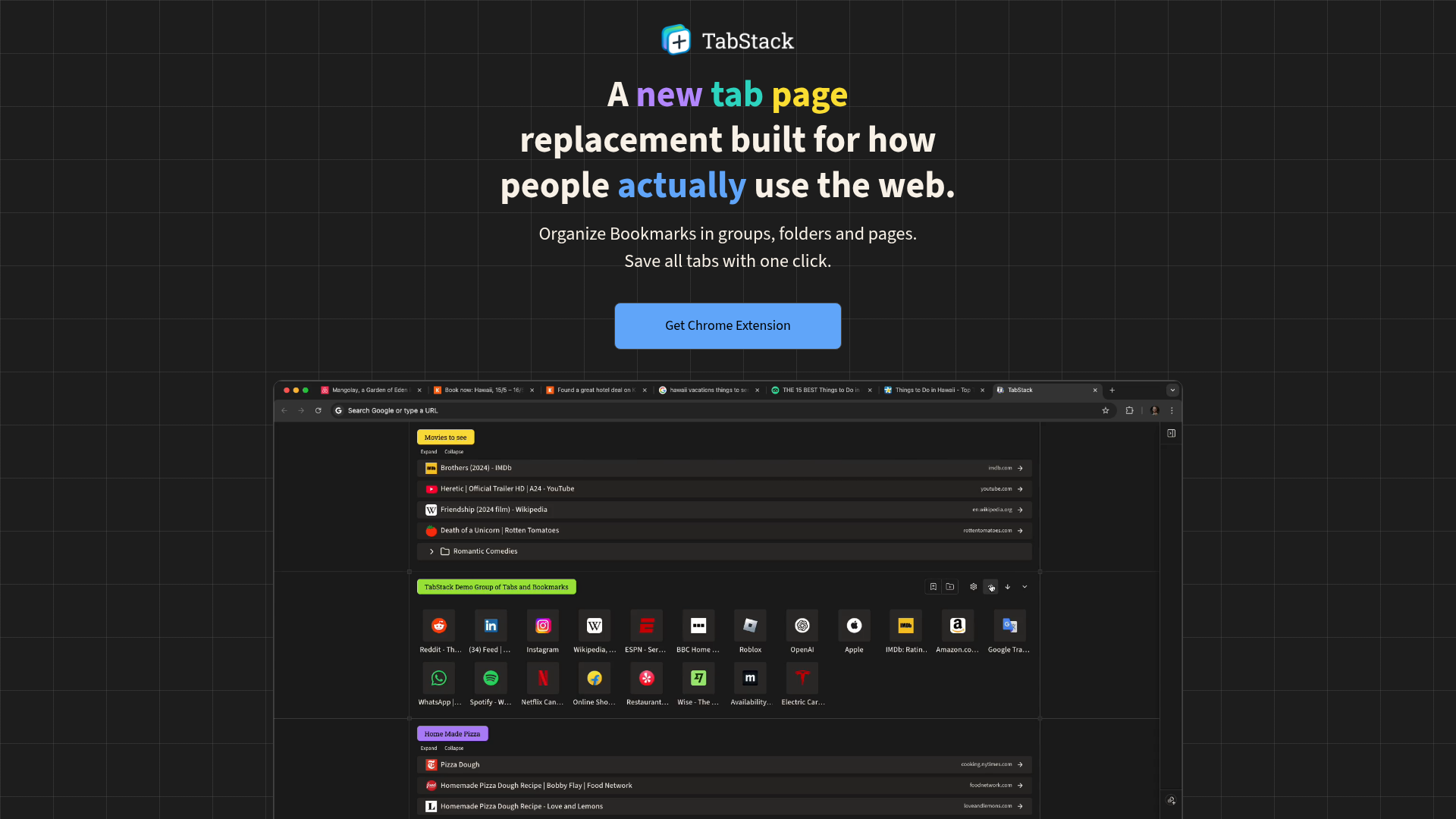Click the sidebar panel toggle icon
The height and width of the screenshot is (819, 1456).
1172,434
